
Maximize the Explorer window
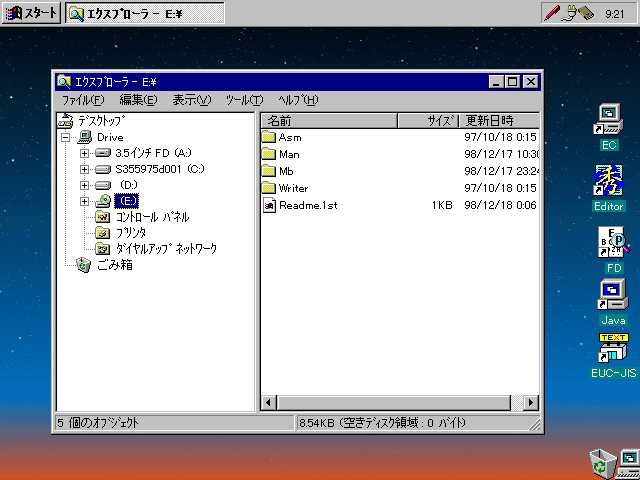[513, 82]
